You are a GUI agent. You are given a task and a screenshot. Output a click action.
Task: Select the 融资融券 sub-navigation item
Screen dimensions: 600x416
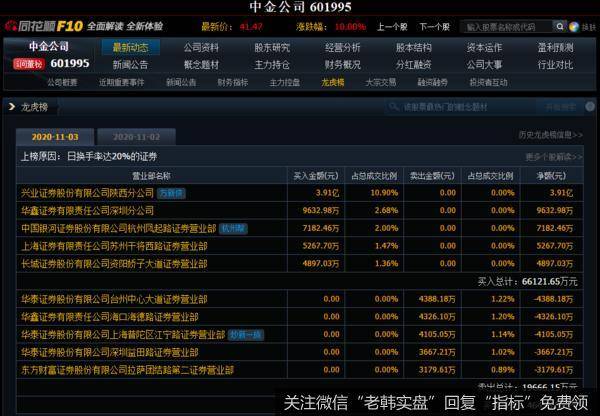point(432,82)
